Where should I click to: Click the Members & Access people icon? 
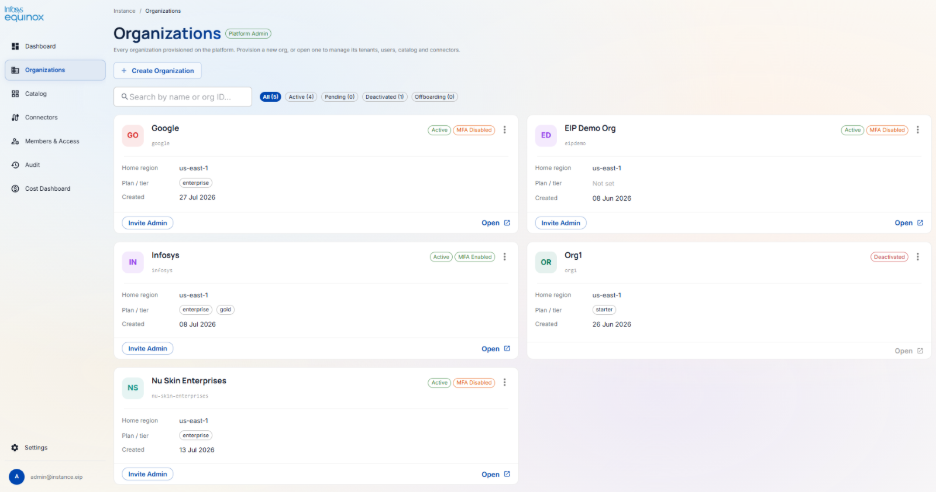15,142
